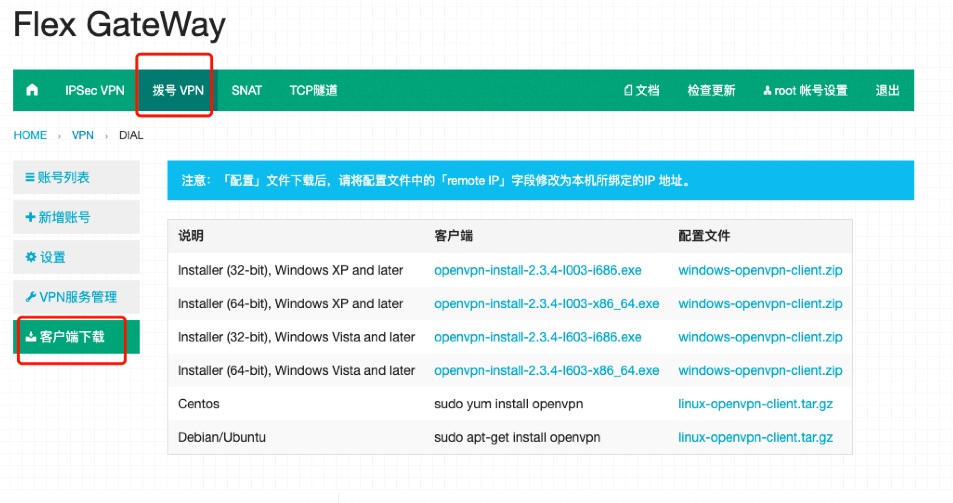
Task: Open 设置 in the sidebar
Action: point(77,257)
